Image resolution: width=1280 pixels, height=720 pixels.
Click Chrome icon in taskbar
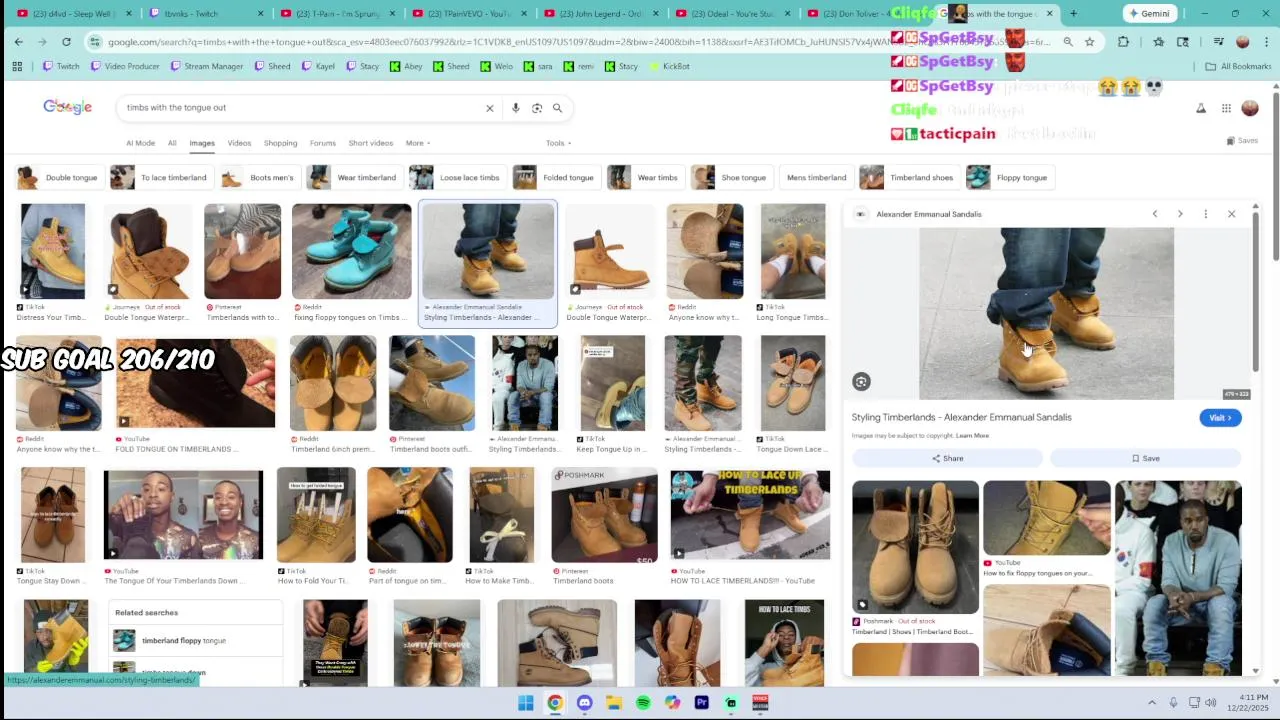click(x=555, y=703)
